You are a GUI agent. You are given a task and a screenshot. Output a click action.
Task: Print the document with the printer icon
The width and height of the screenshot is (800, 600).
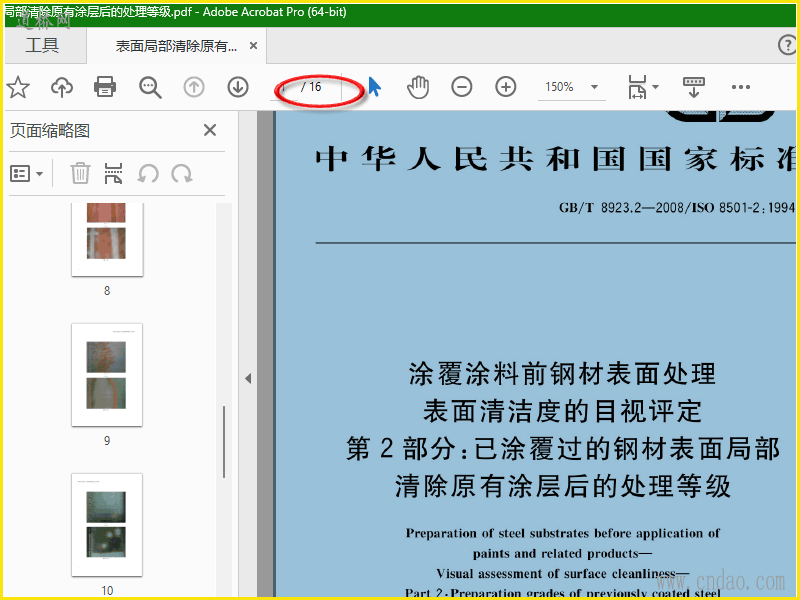pyautogui.click(x=105, y=87)
